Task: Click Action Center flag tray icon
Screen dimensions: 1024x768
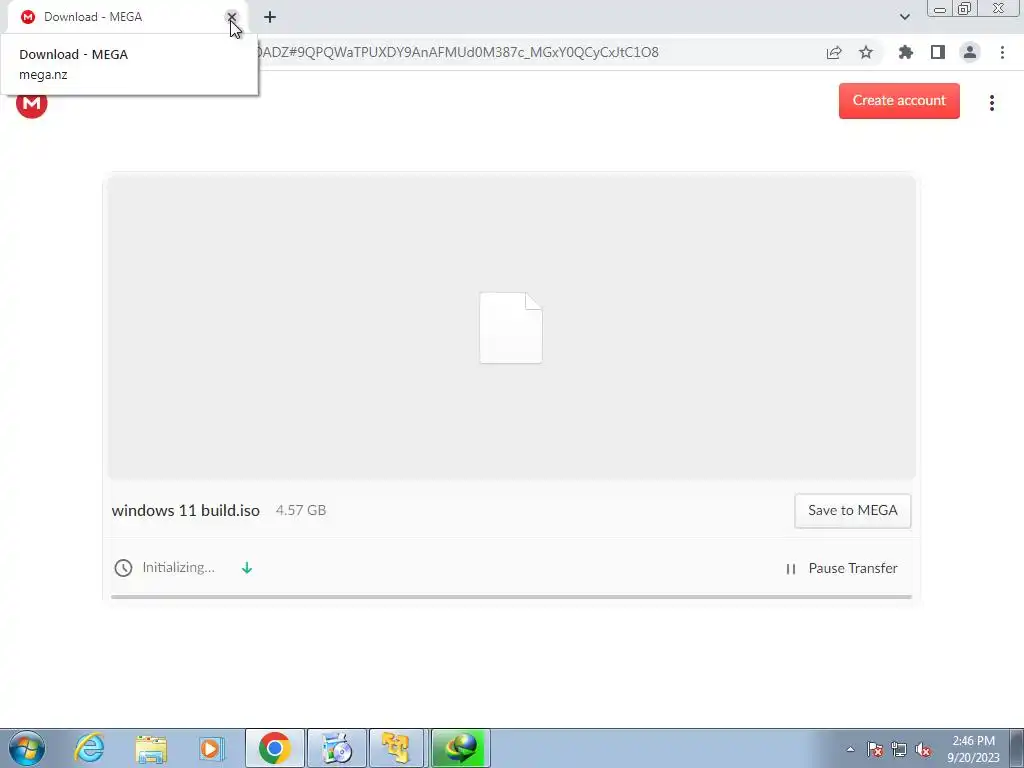Action: 875,749
